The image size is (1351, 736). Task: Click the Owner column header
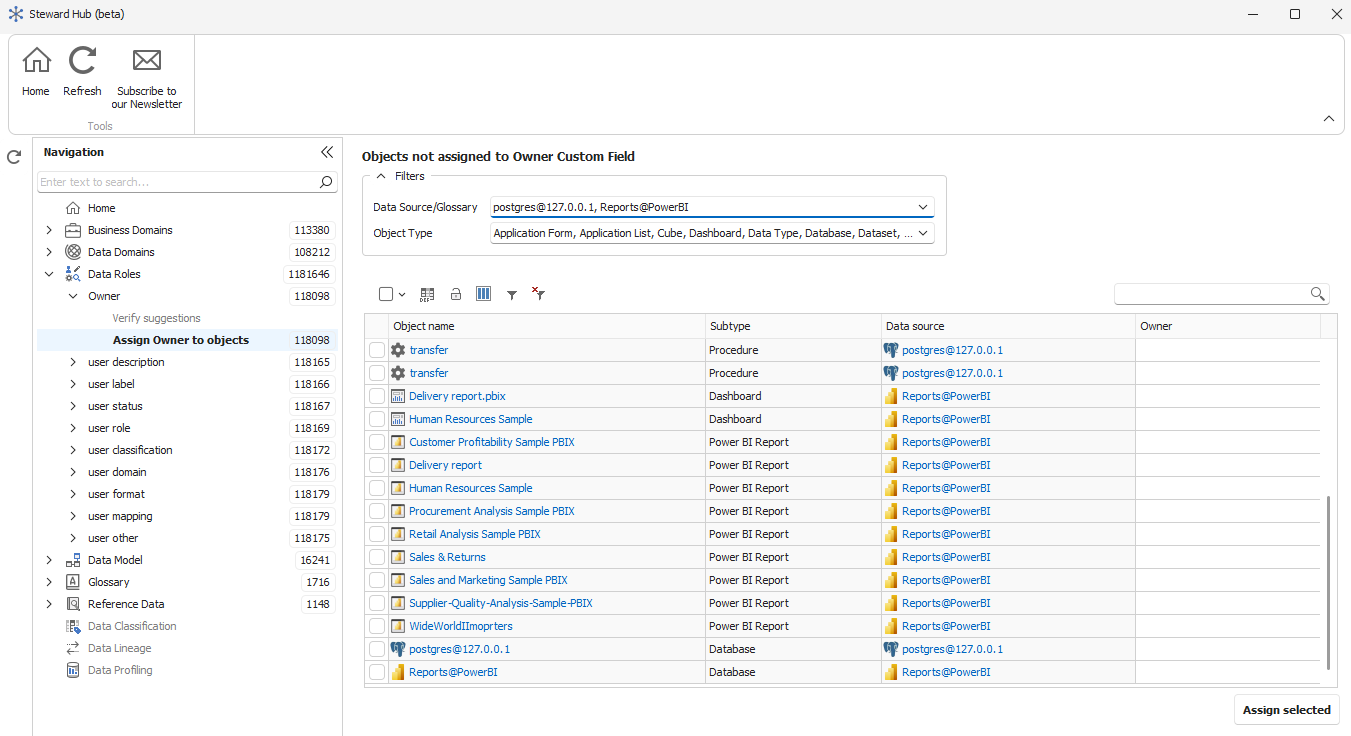point(1228,326)
